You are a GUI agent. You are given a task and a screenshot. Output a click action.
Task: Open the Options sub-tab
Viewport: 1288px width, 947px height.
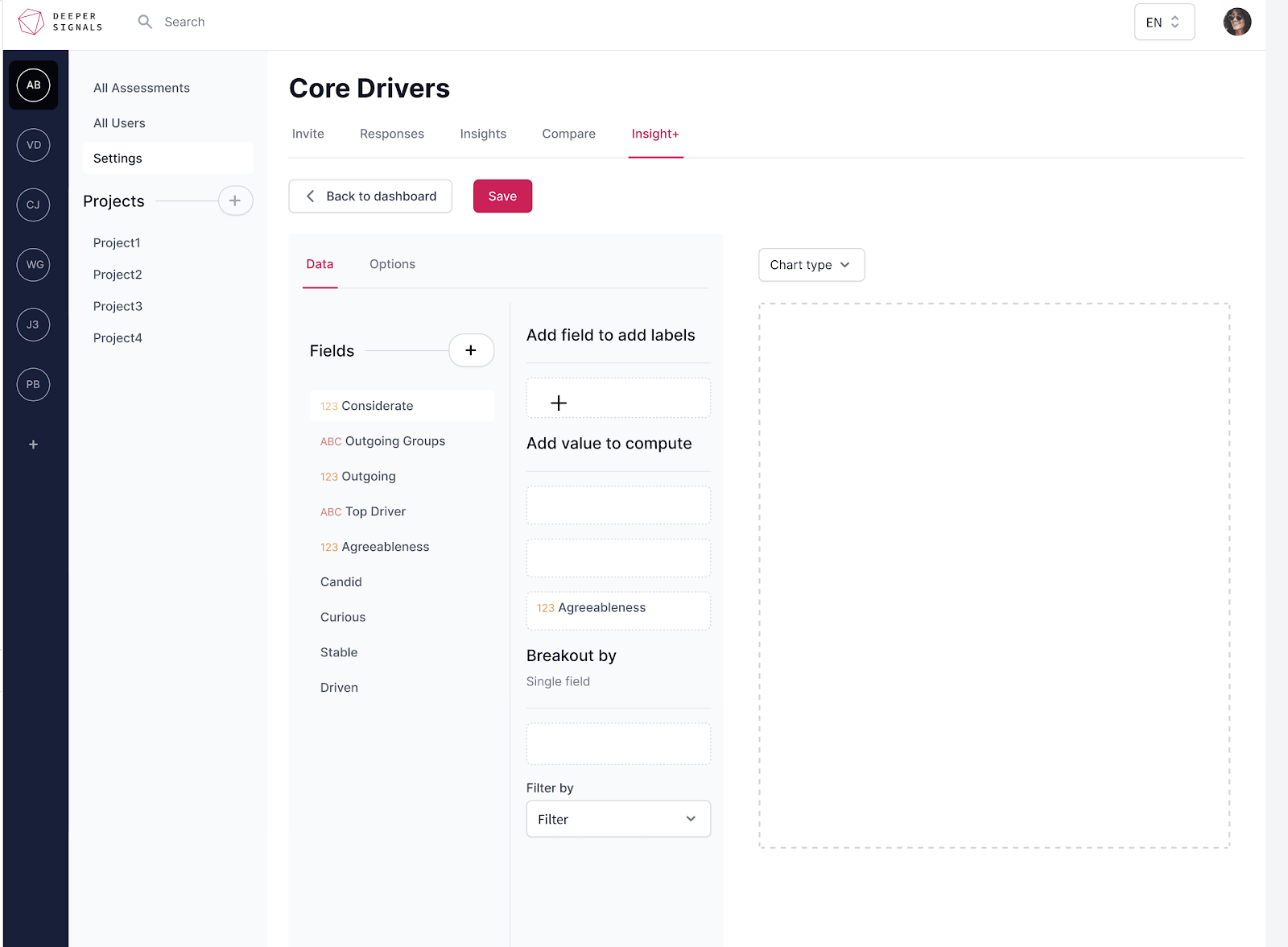coord(392,264)
